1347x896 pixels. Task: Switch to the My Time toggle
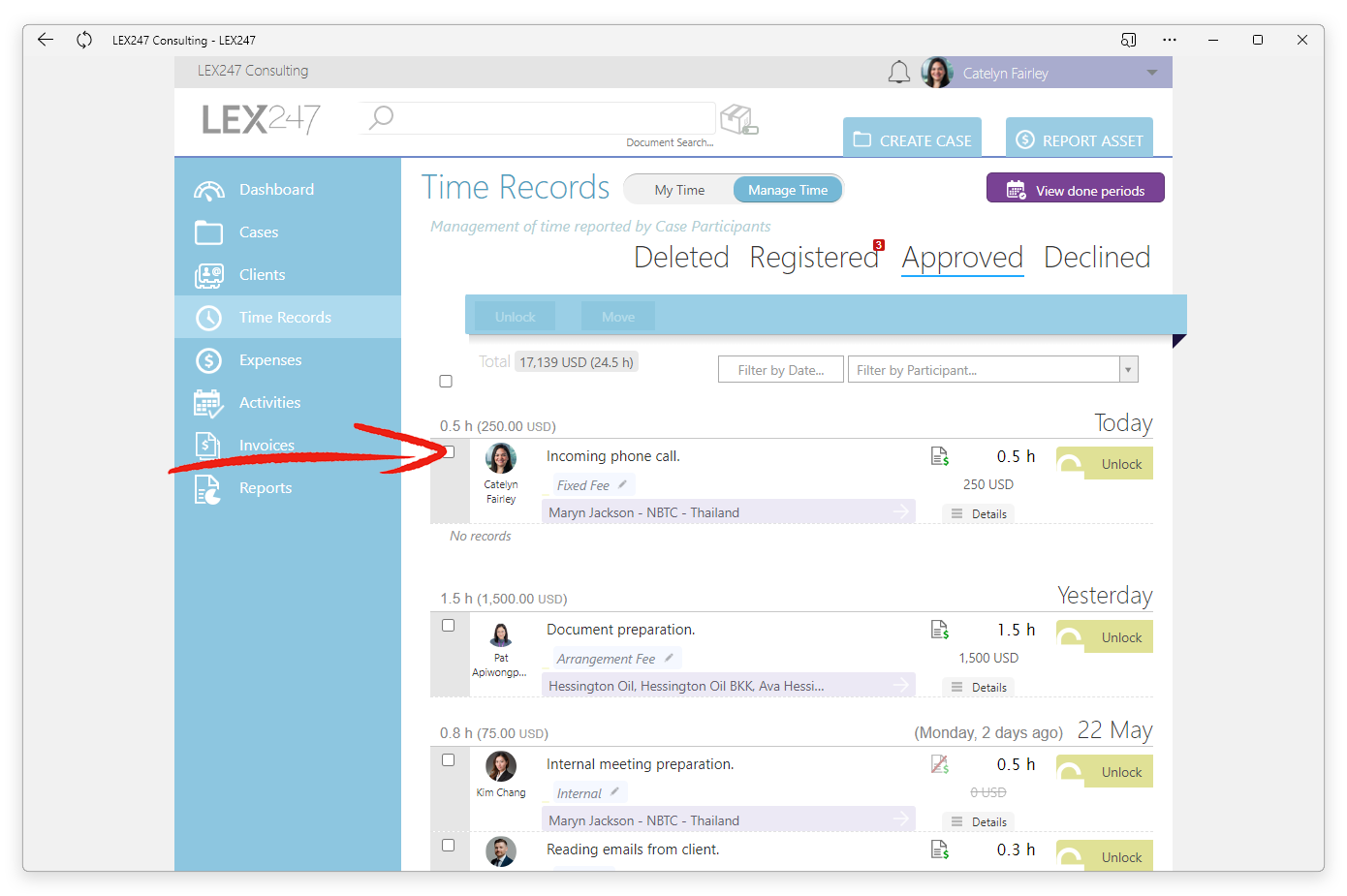point(679,190)
